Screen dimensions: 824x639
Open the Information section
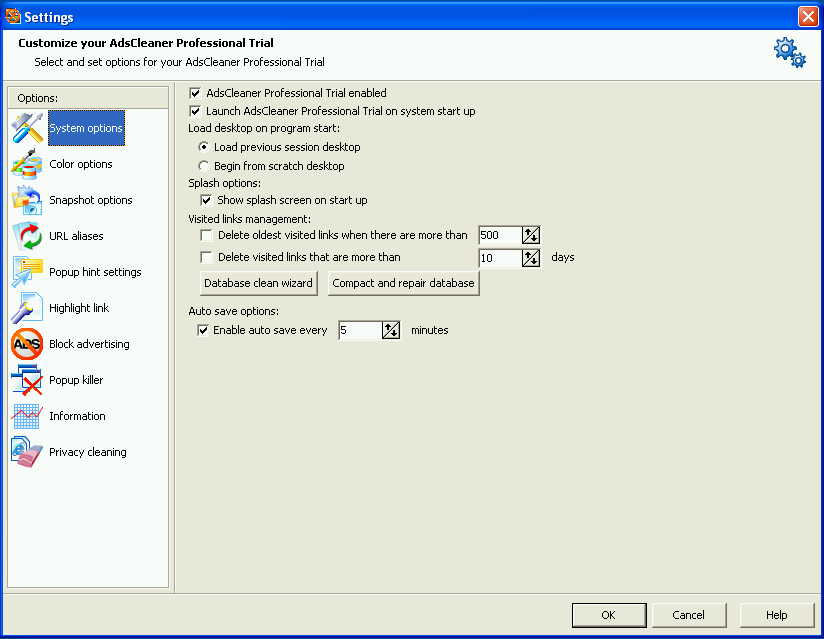click(77, 416)
